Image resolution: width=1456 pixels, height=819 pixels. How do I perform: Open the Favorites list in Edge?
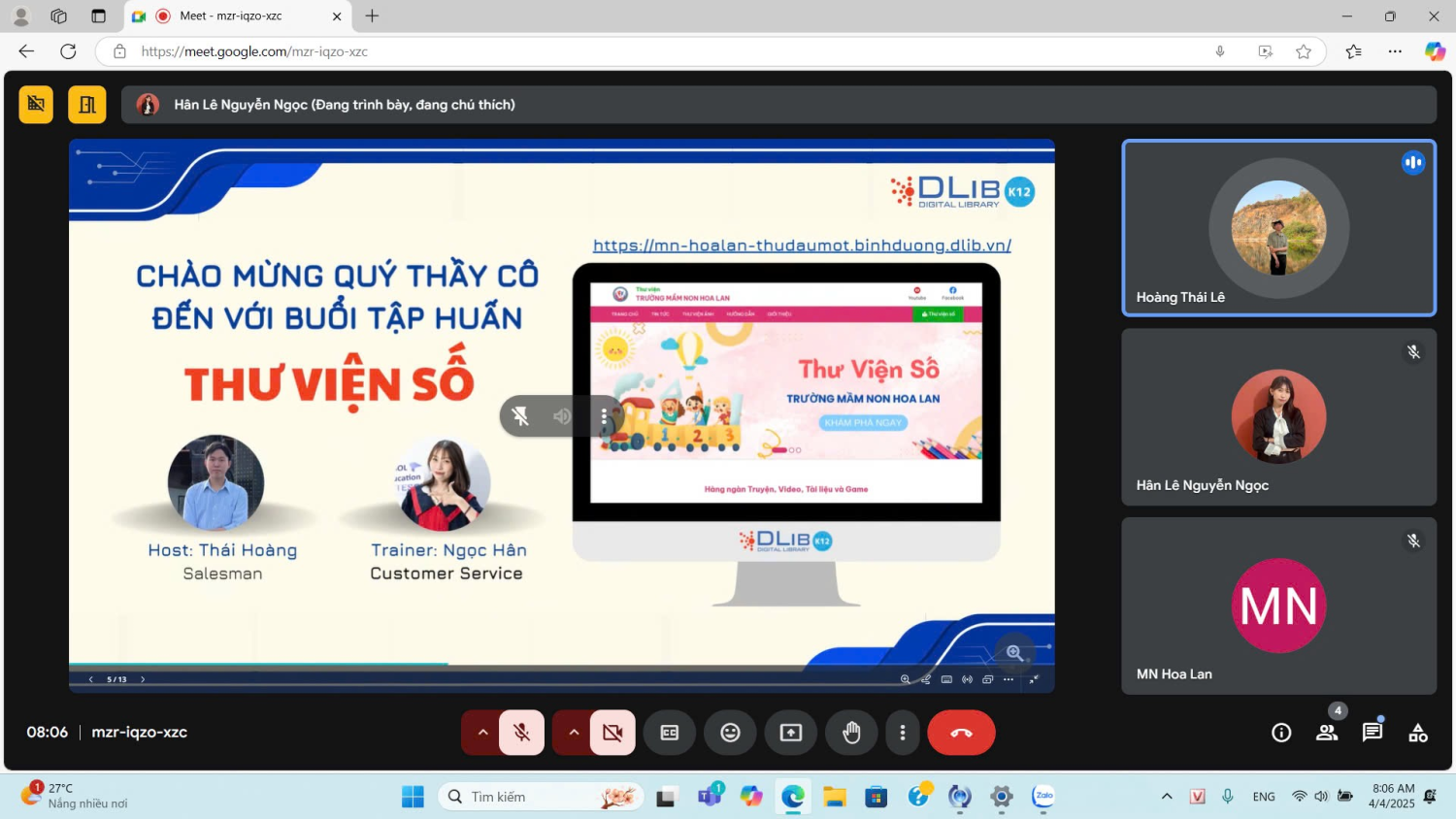(x=1354, y=51)
